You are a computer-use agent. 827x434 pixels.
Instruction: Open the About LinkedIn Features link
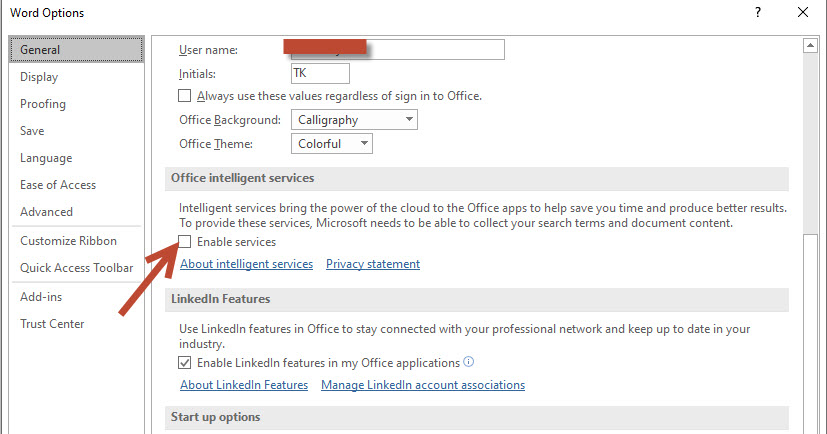click(243, 385)
